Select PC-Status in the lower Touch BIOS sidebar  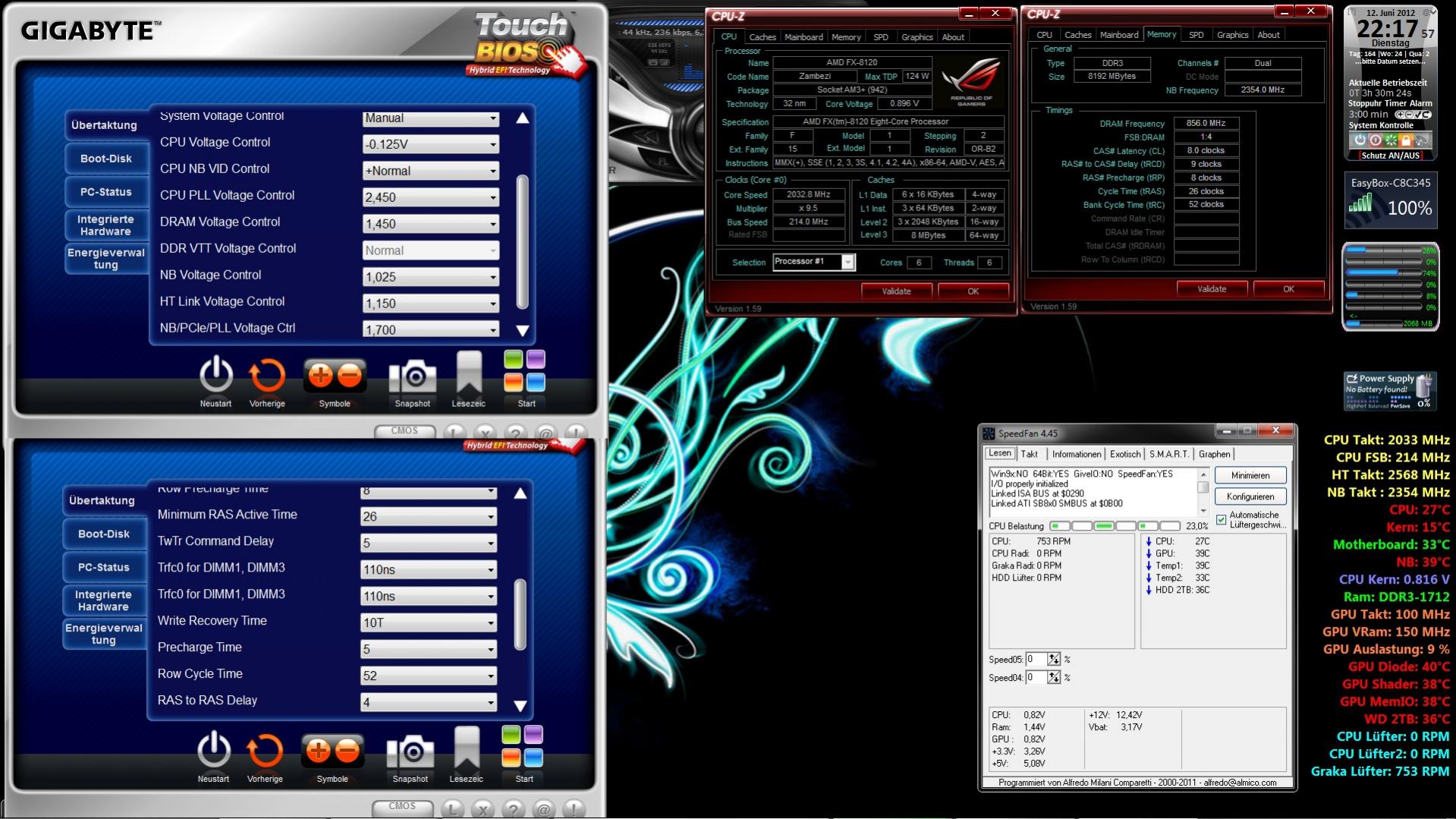click(x=104, y=567)
